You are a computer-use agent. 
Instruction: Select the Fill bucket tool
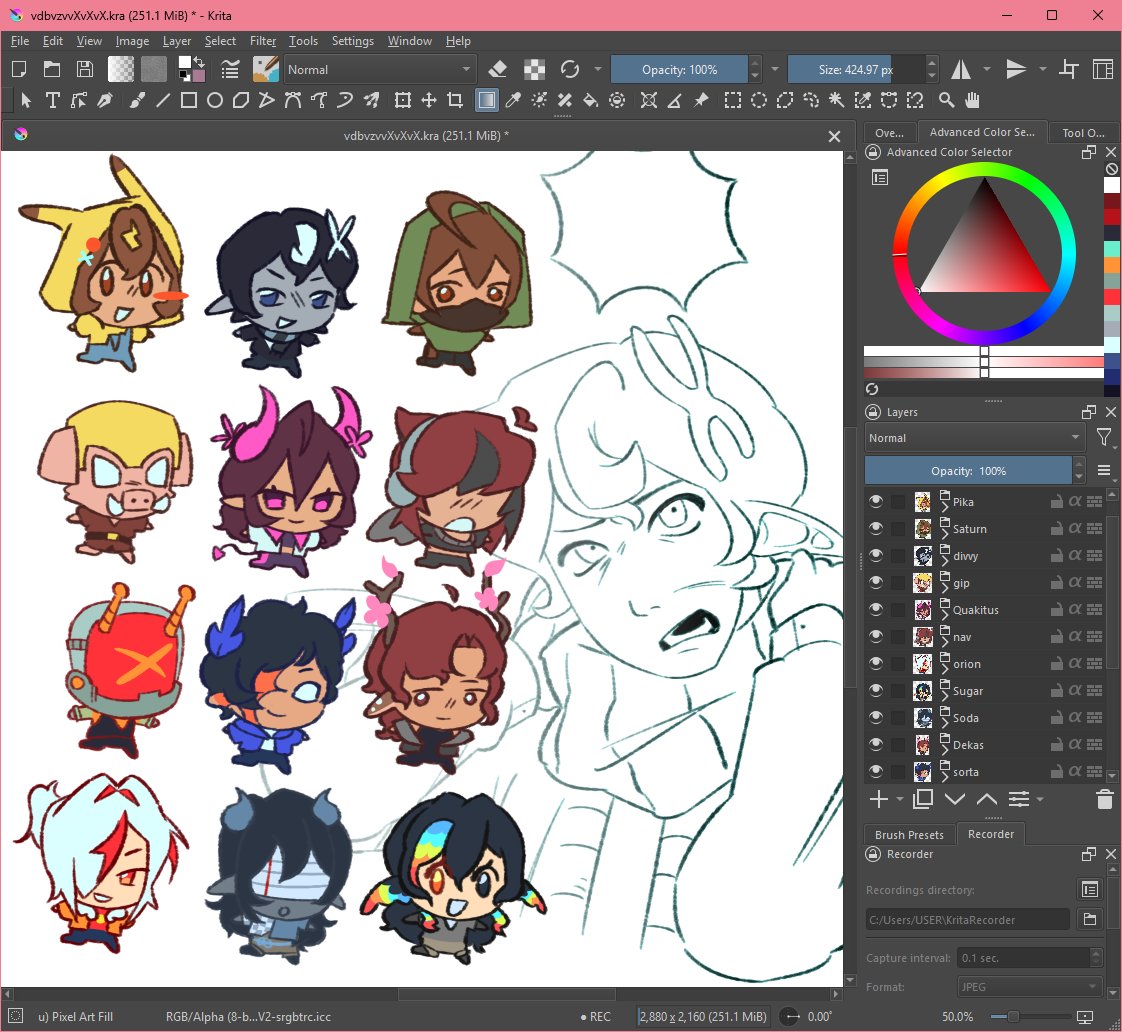[x=590, y=100]
